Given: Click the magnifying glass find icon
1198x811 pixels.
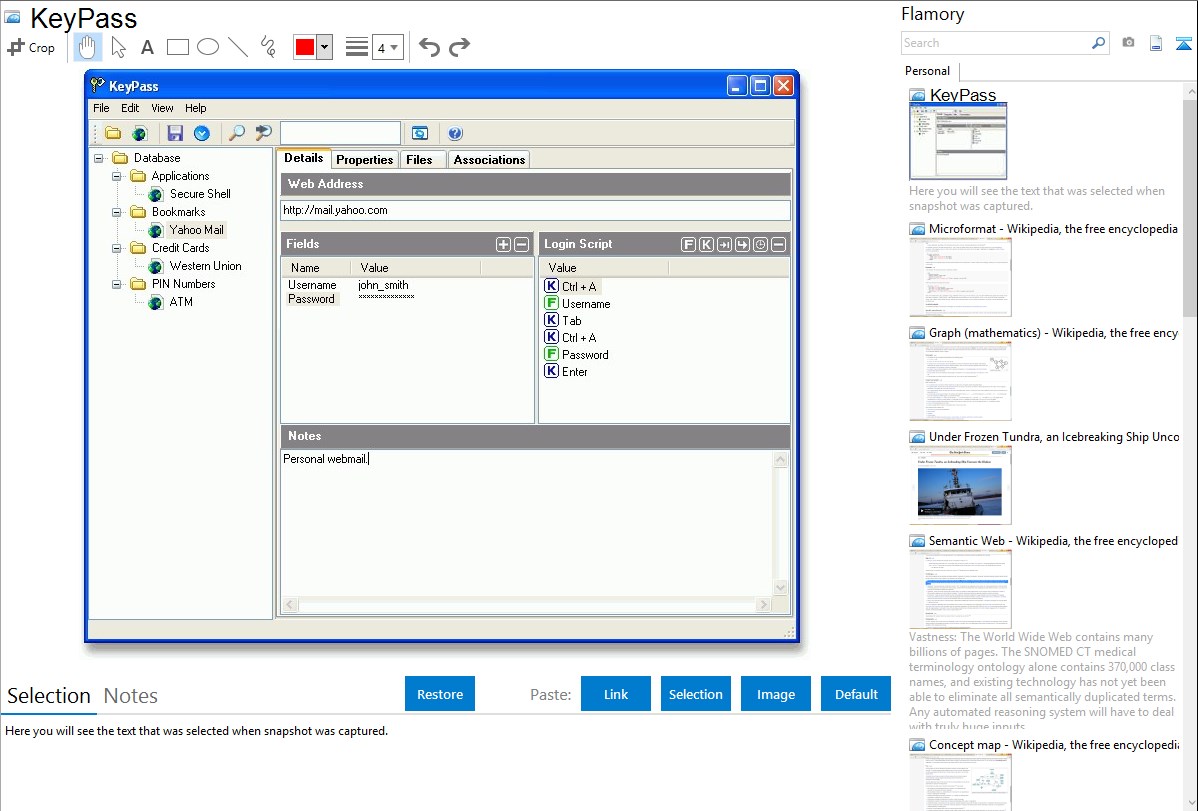Looking at the screenshot, I should coord(237,133).
